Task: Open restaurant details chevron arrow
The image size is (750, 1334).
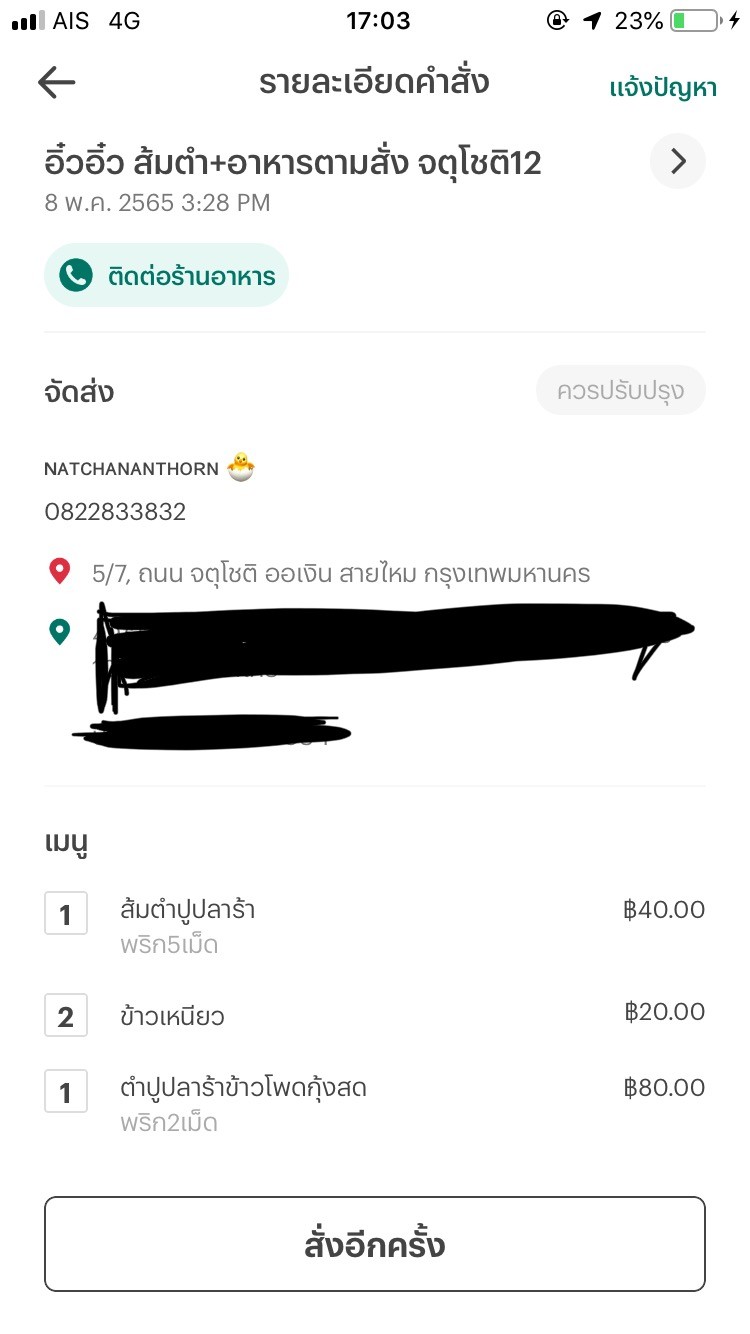Action: point(678,161)
